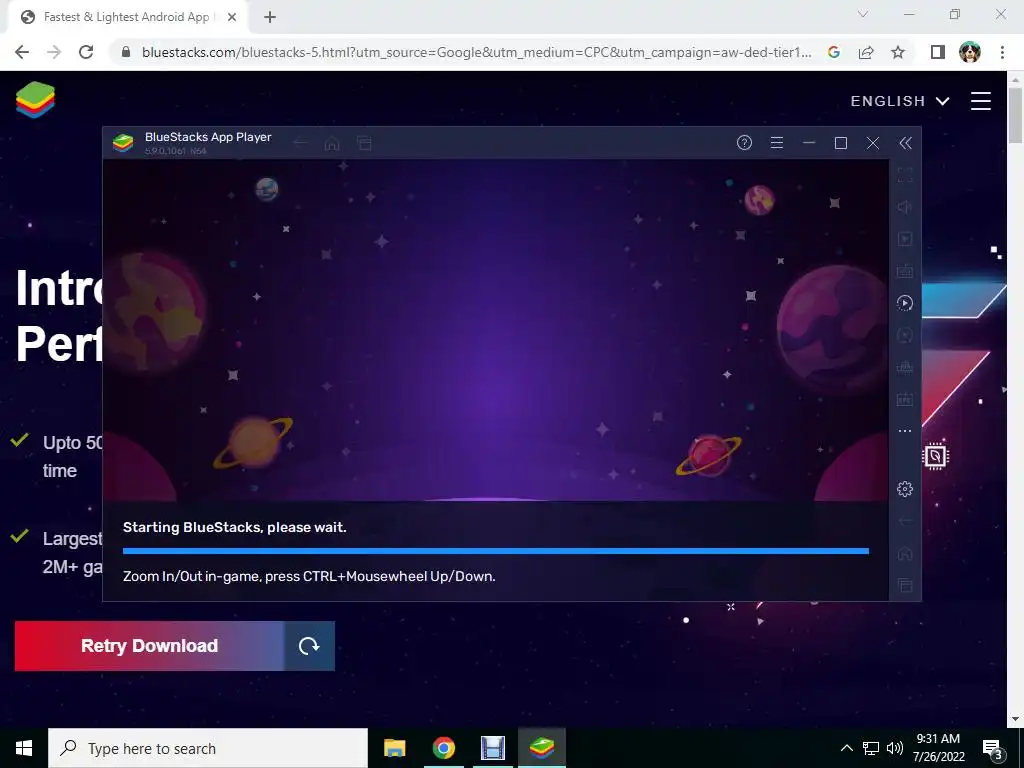Reload the page in Chrome

click(86, 52)
